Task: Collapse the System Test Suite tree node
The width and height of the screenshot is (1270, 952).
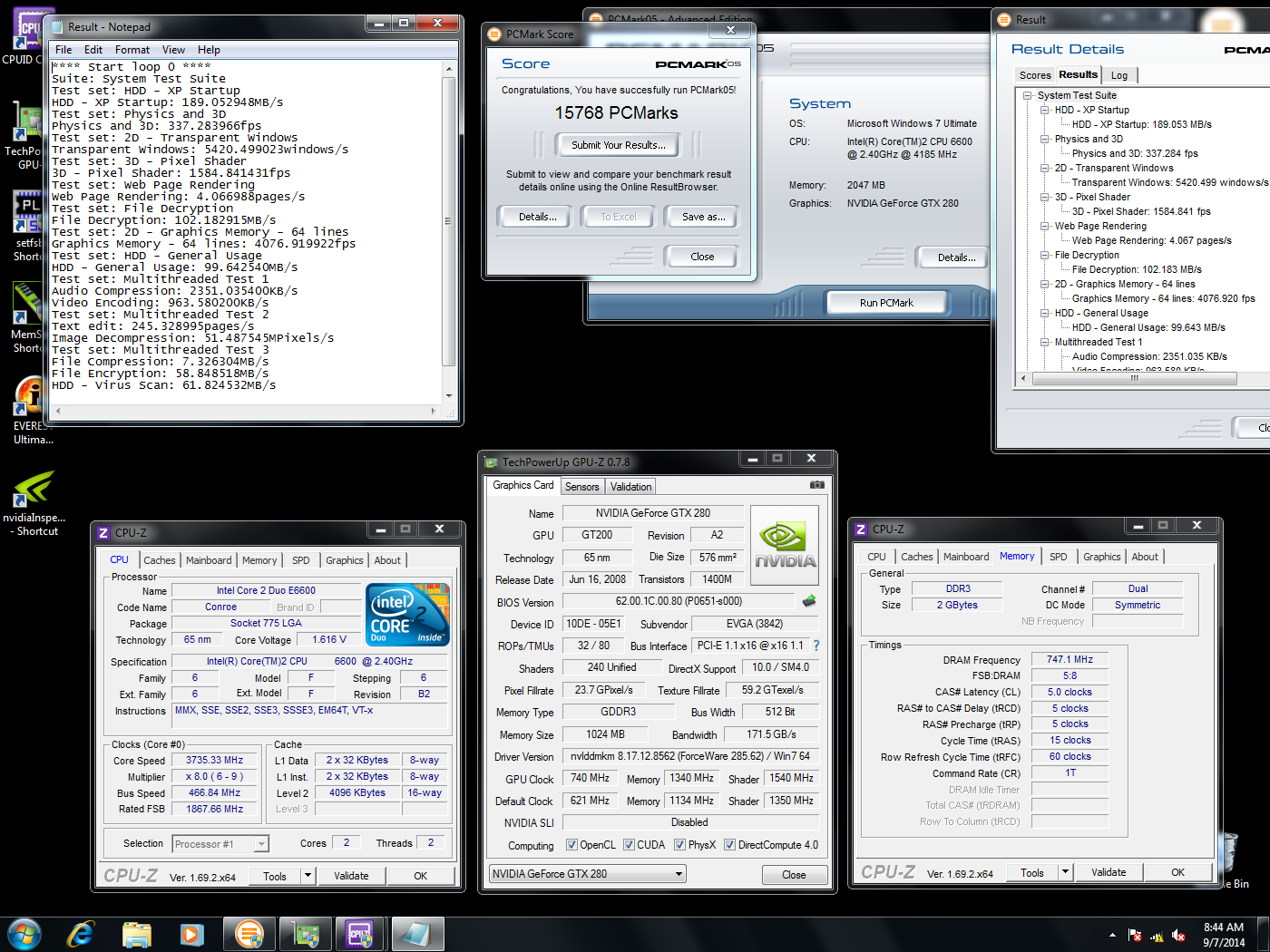Action: pyautogui.click(x=1027, y=95)
